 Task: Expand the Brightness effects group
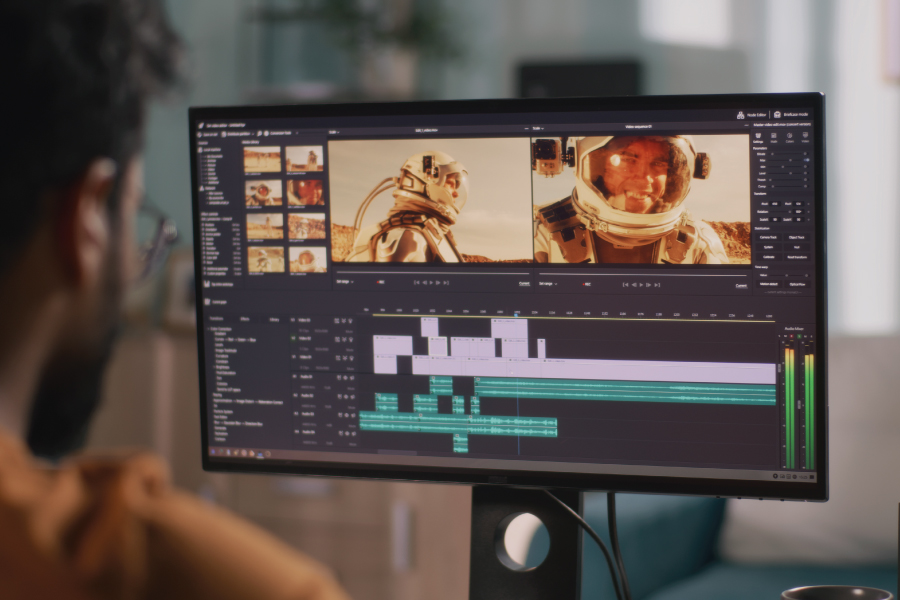[x=214, y=367]
